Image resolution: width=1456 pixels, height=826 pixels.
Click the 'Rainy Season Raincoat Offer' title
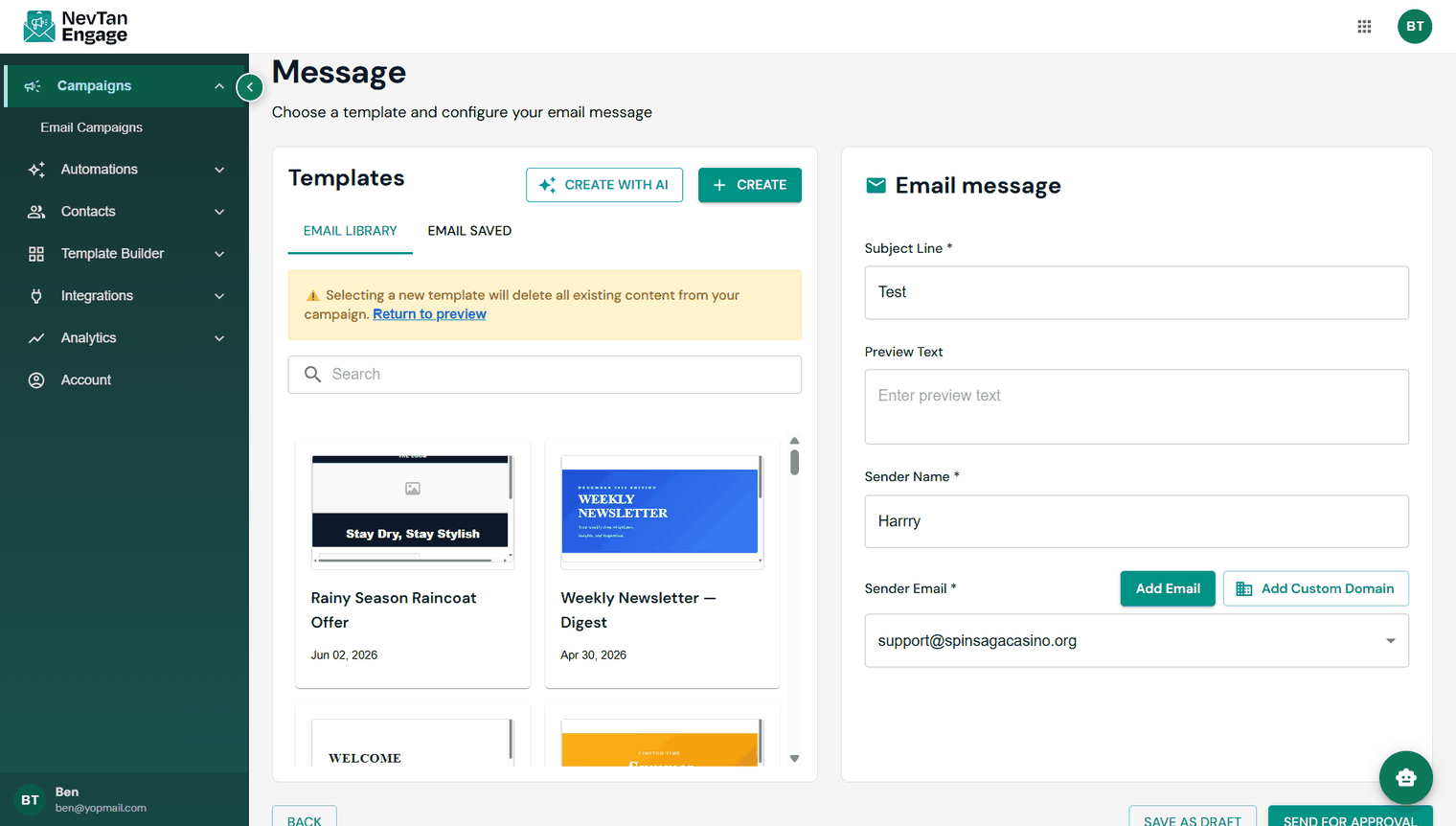(x=394, y=610)
